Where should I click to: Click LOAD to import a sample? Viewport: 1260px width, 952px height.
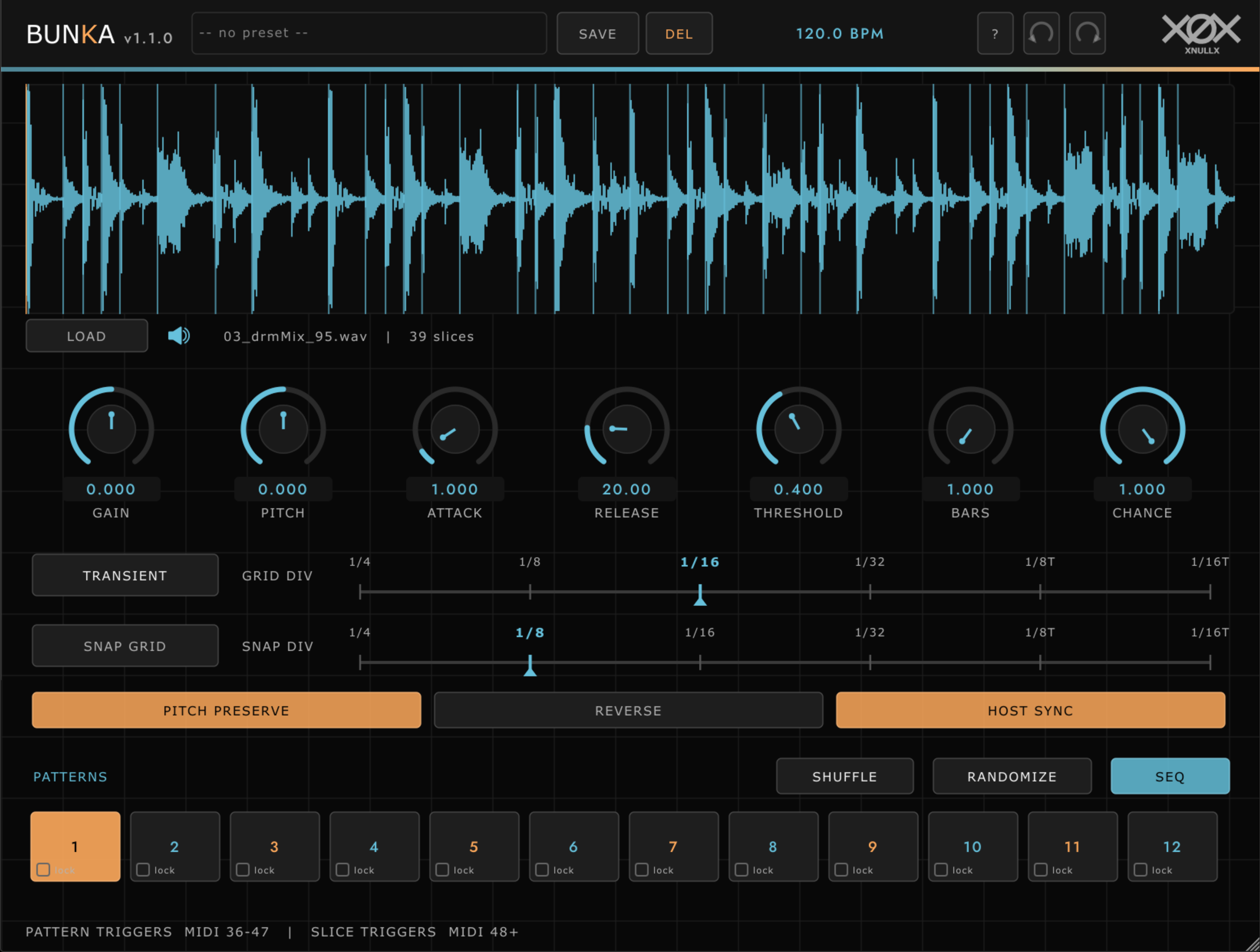(86, 336)
